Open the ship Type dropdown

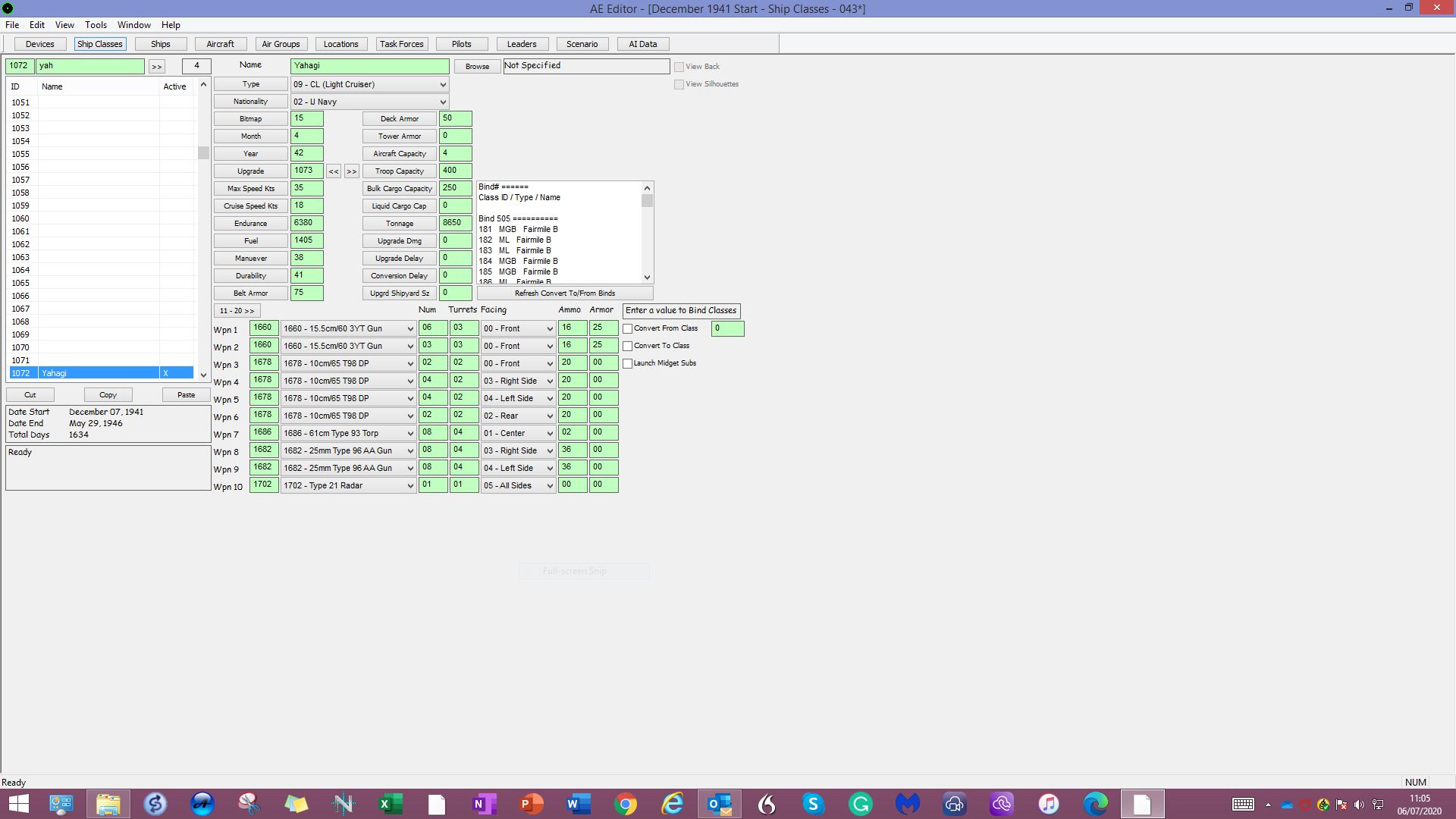[369, 84]
